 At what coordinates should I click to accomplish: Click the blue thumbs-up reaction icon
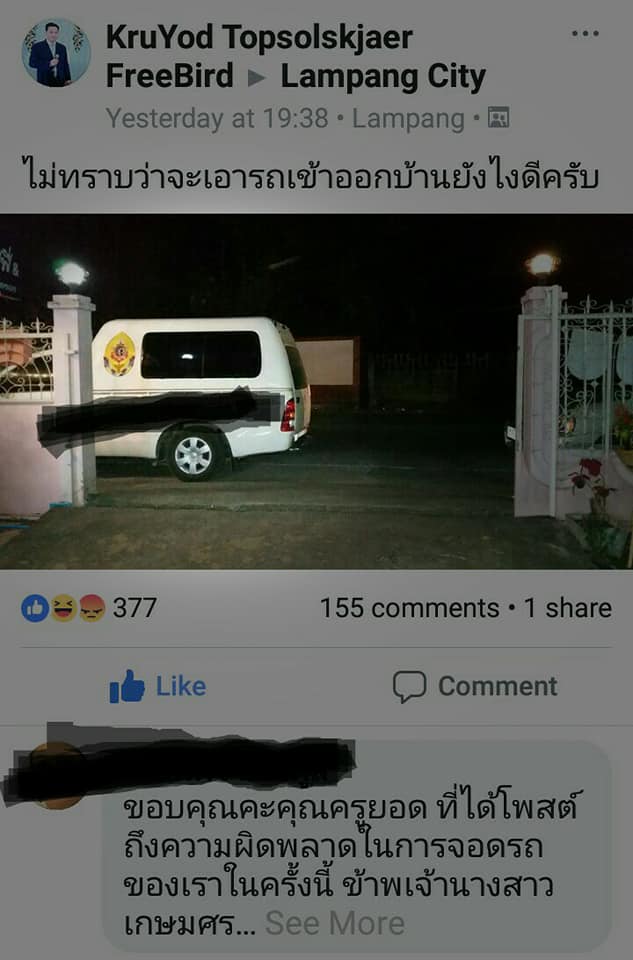click(35, 608)
